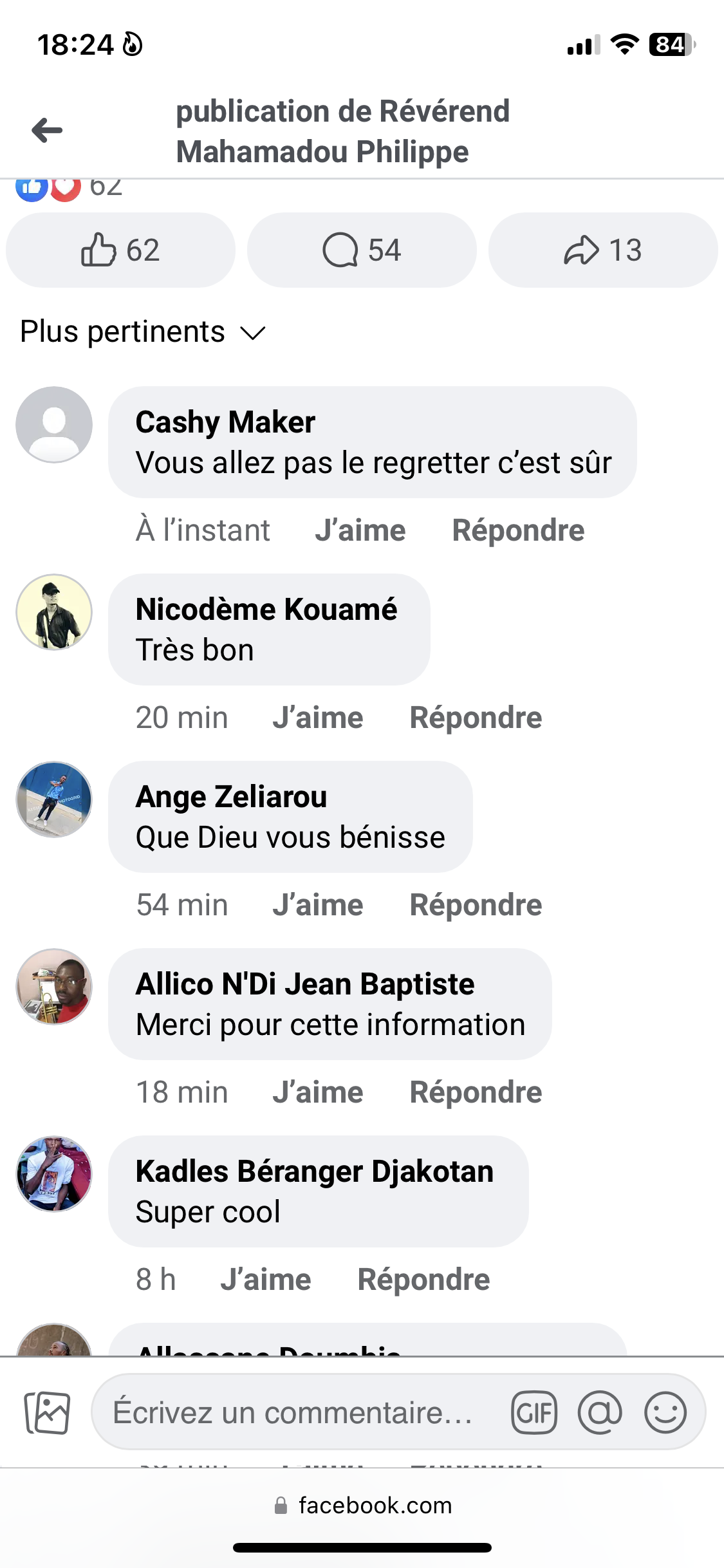Tap Ange Zeliarou's profile picture
724x1568 pixels.
54,799
